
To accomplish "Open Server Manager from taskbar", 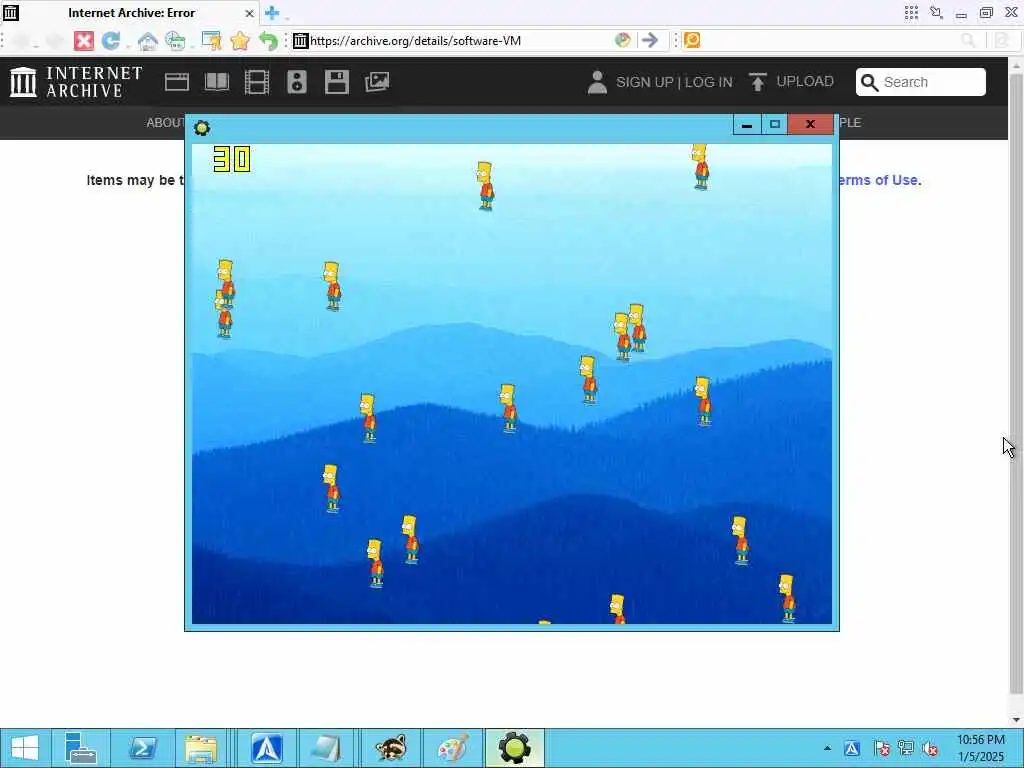I will click(81, 748).
